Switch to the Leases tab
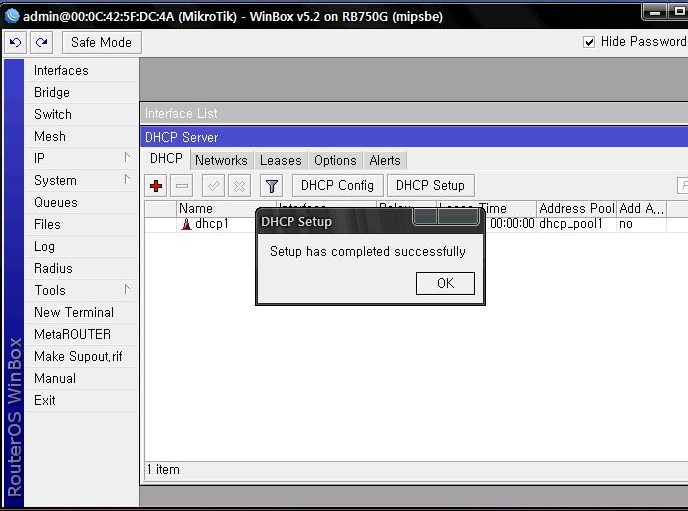The image size is (688, 511). pyautogui.click(x=280, y=161)
